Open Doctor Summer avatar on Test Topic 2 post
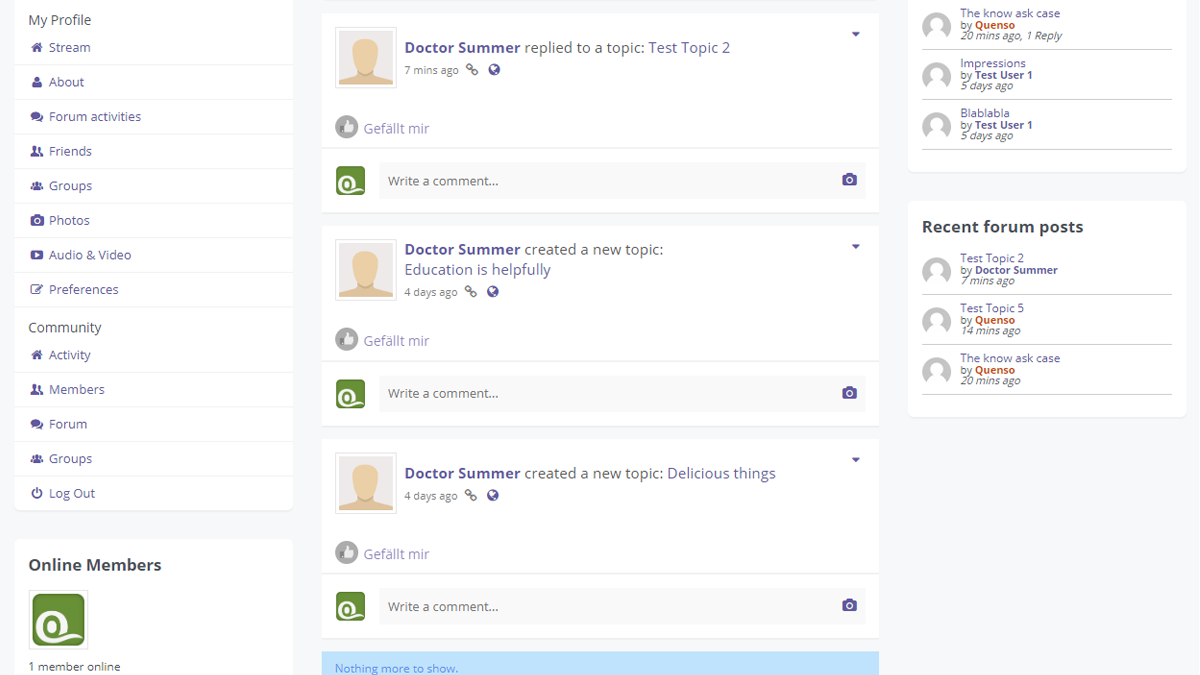 pyautogui.click(x=366, y=58)
